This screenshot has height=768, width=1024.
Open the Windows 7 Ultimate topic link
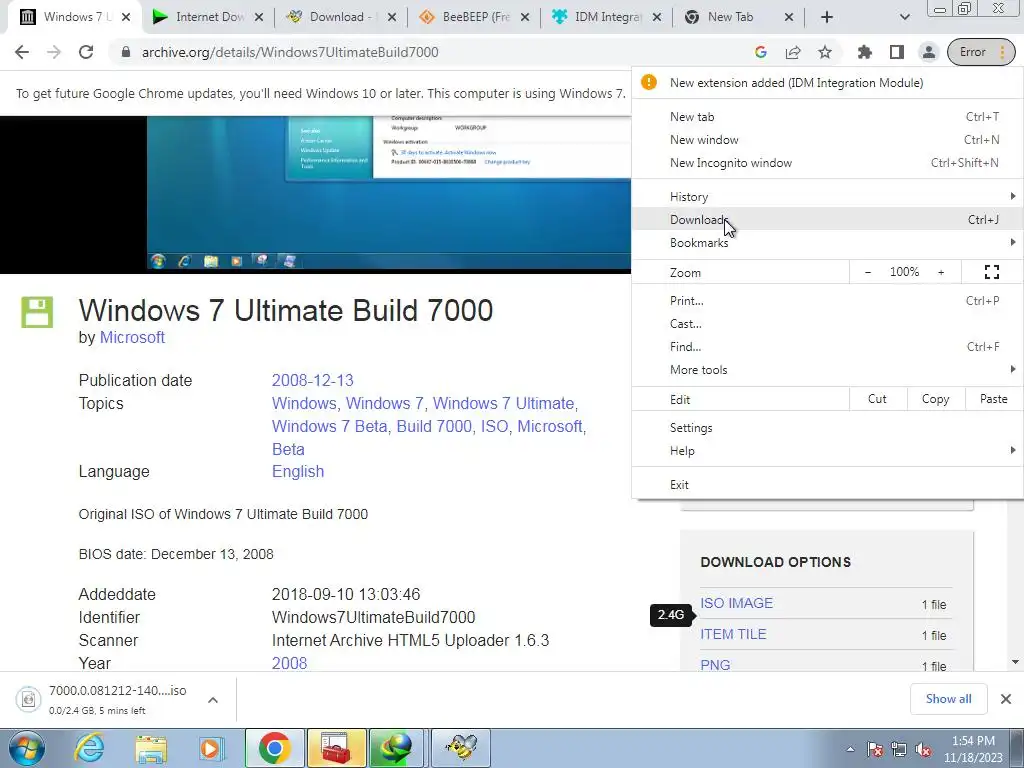pyautogui.click(x=504, y=404)
